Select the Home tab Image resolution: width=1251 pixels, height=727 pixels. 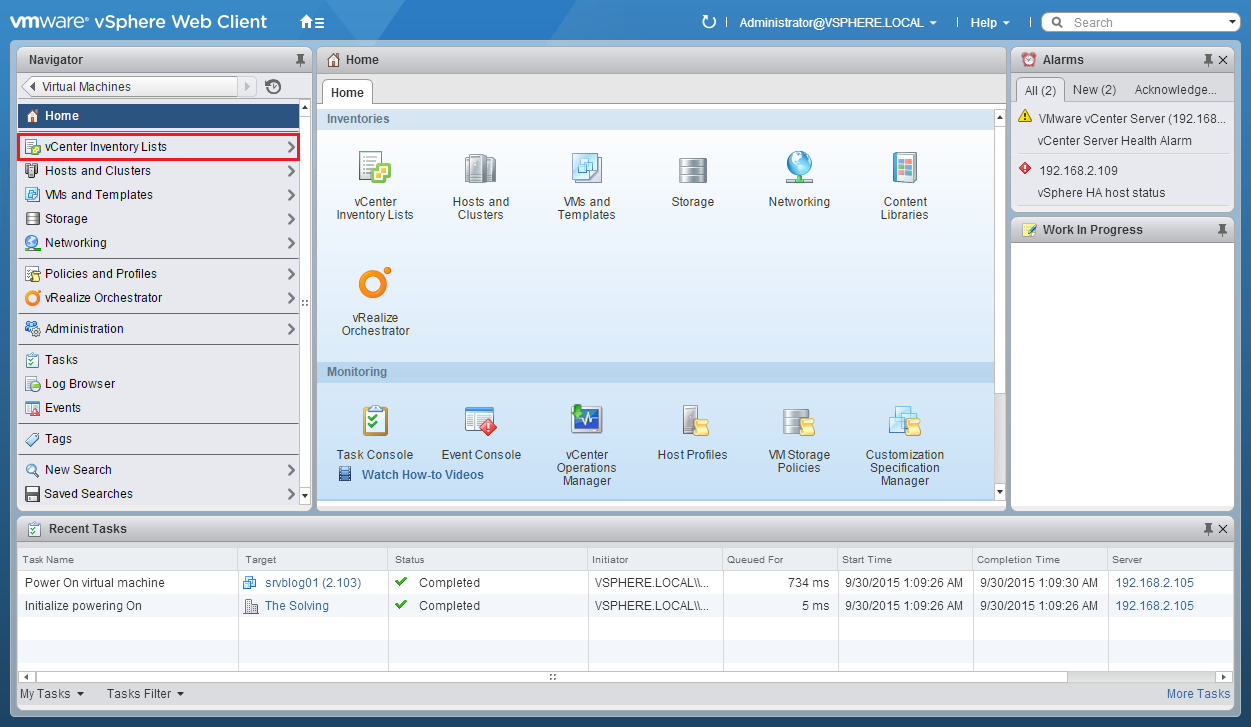tap(347, 93)
